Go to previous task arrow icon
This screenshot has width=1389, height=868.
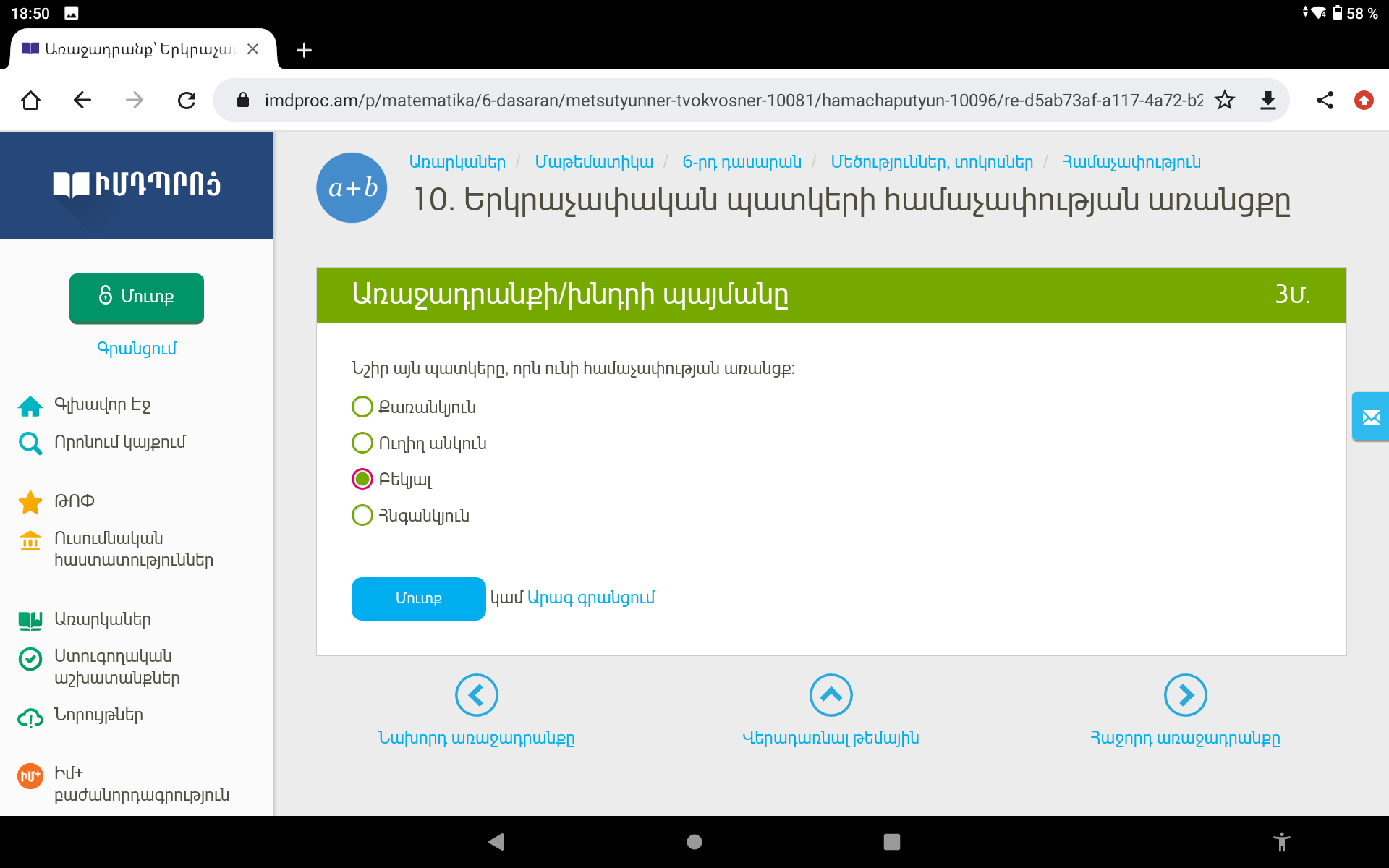click(x=476, y=695)
